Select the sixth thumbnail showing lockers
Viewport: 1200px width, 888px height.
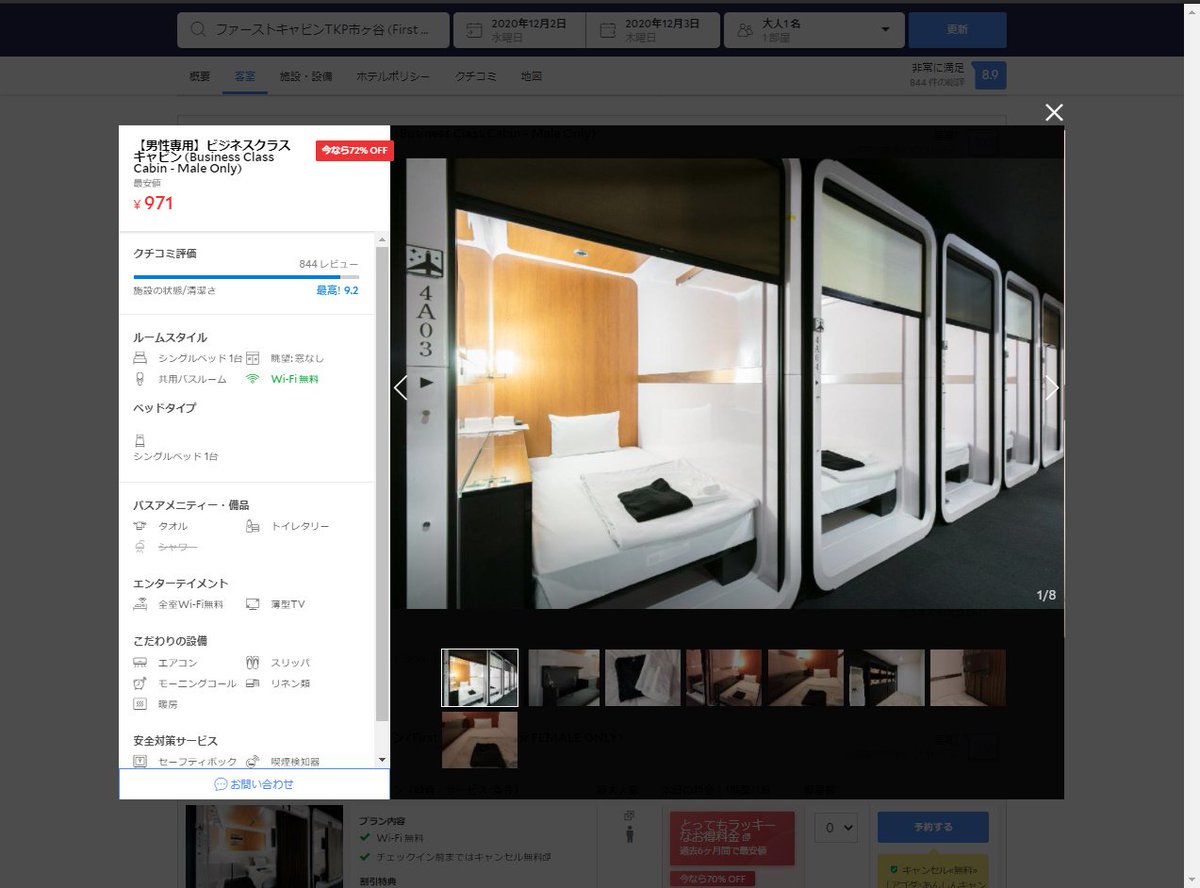tap(887, 678)
